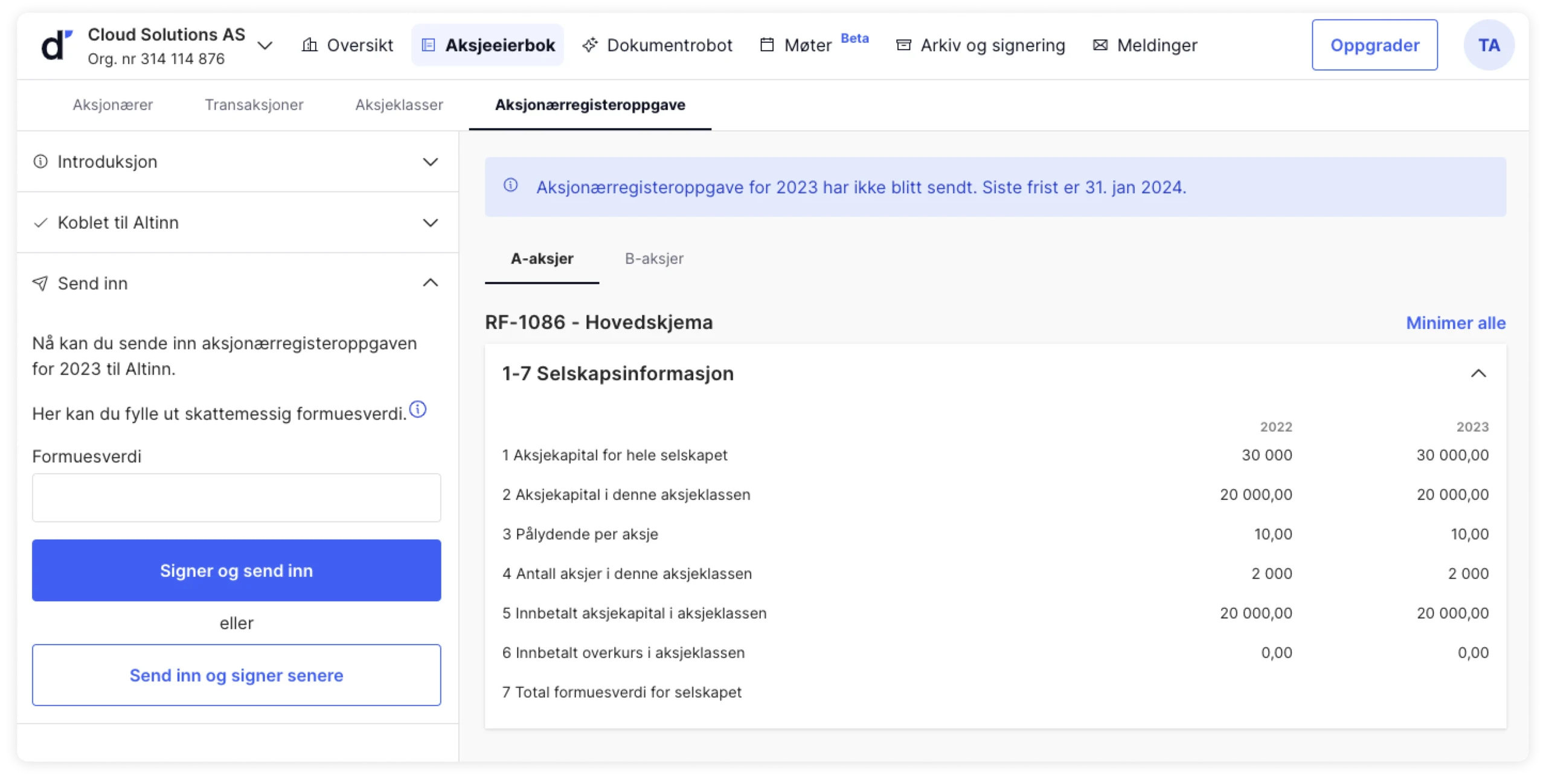The width and height of the screenshot is (1546, 784).
Task: Click the Oversikt chart icon
Action: coord(310,45)
